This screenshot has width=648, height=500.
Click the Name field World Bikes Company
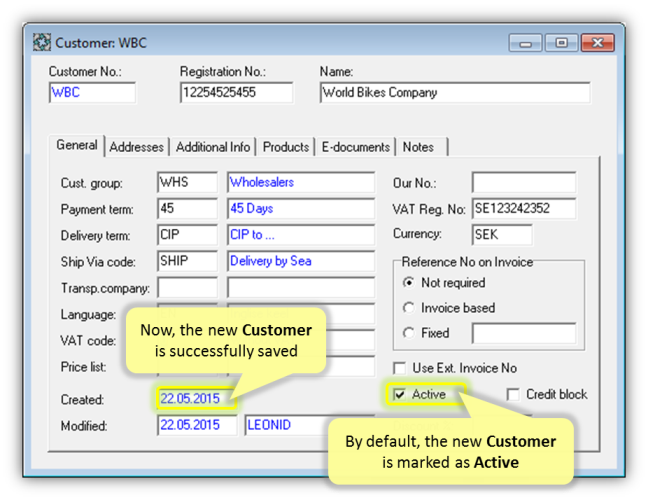(455, 93)
